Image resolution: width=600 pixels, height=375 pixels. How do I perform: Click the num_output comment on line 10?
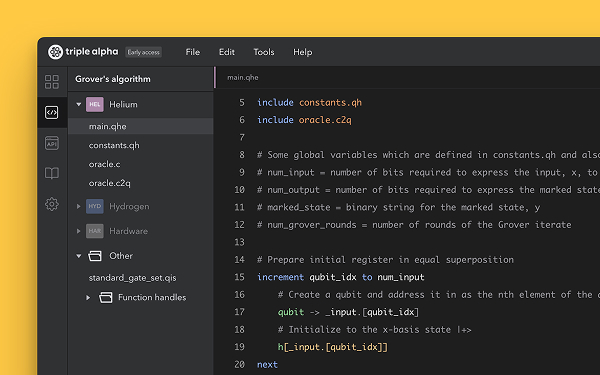coord(428,190)
